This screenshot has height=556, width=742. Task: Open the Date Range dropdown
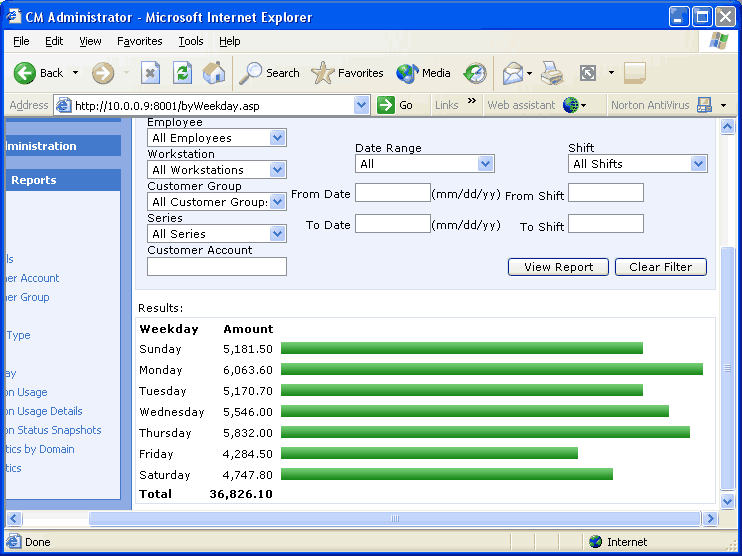click(x=485, y=164)
